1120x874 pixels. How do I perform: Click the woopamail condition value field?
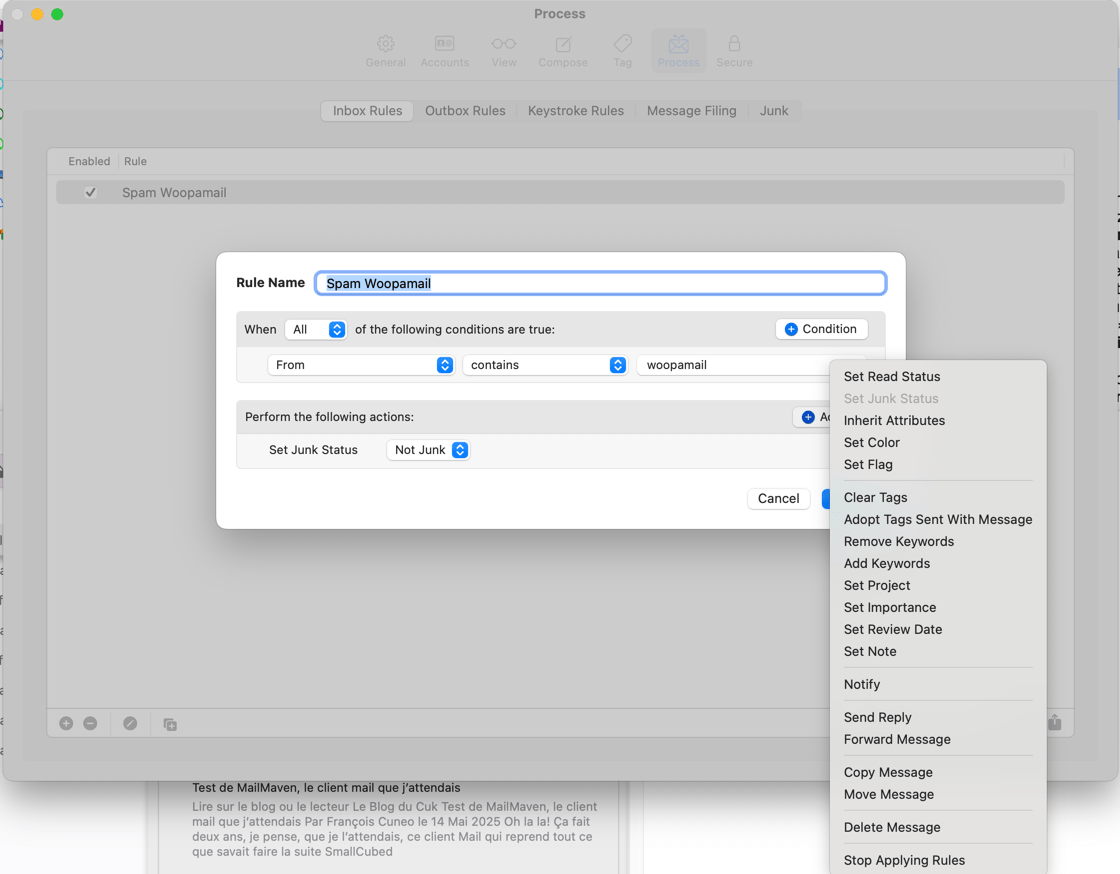point(734,365)
